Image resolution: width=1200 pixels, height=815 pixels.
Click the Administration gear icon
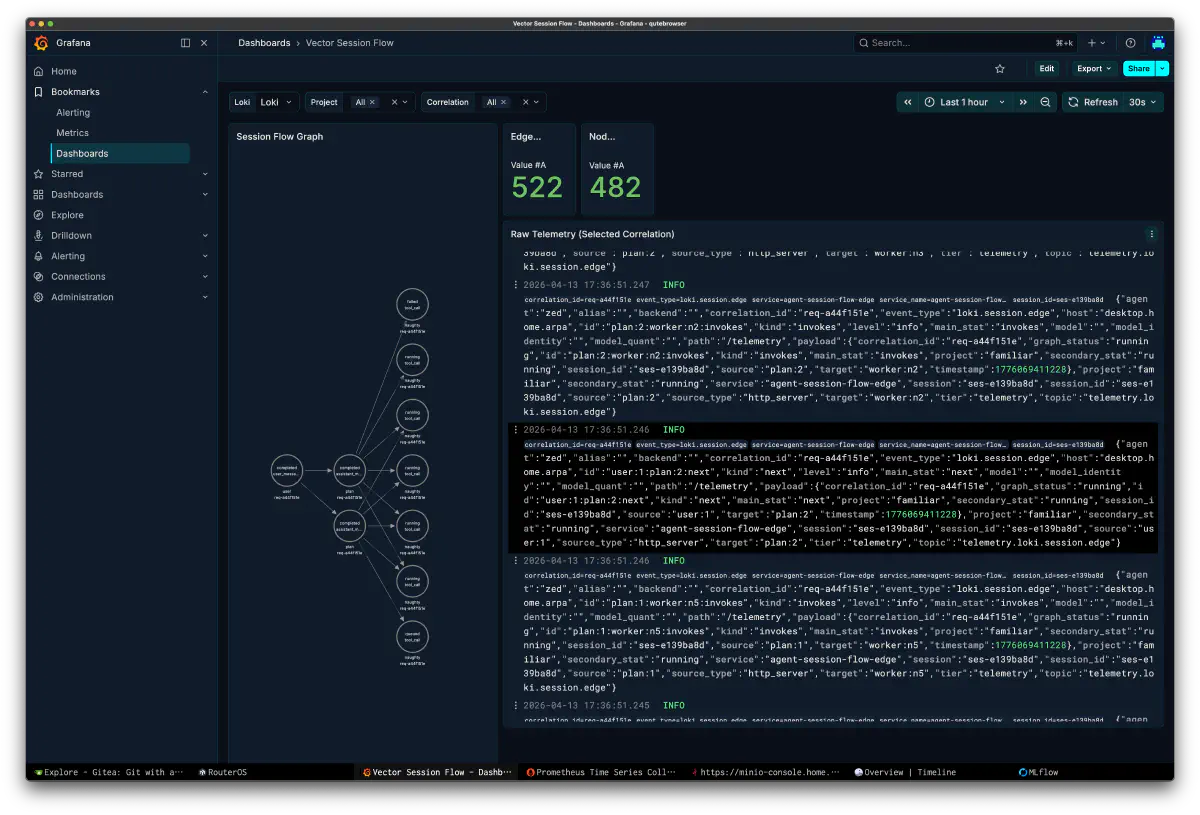(39, 297)
